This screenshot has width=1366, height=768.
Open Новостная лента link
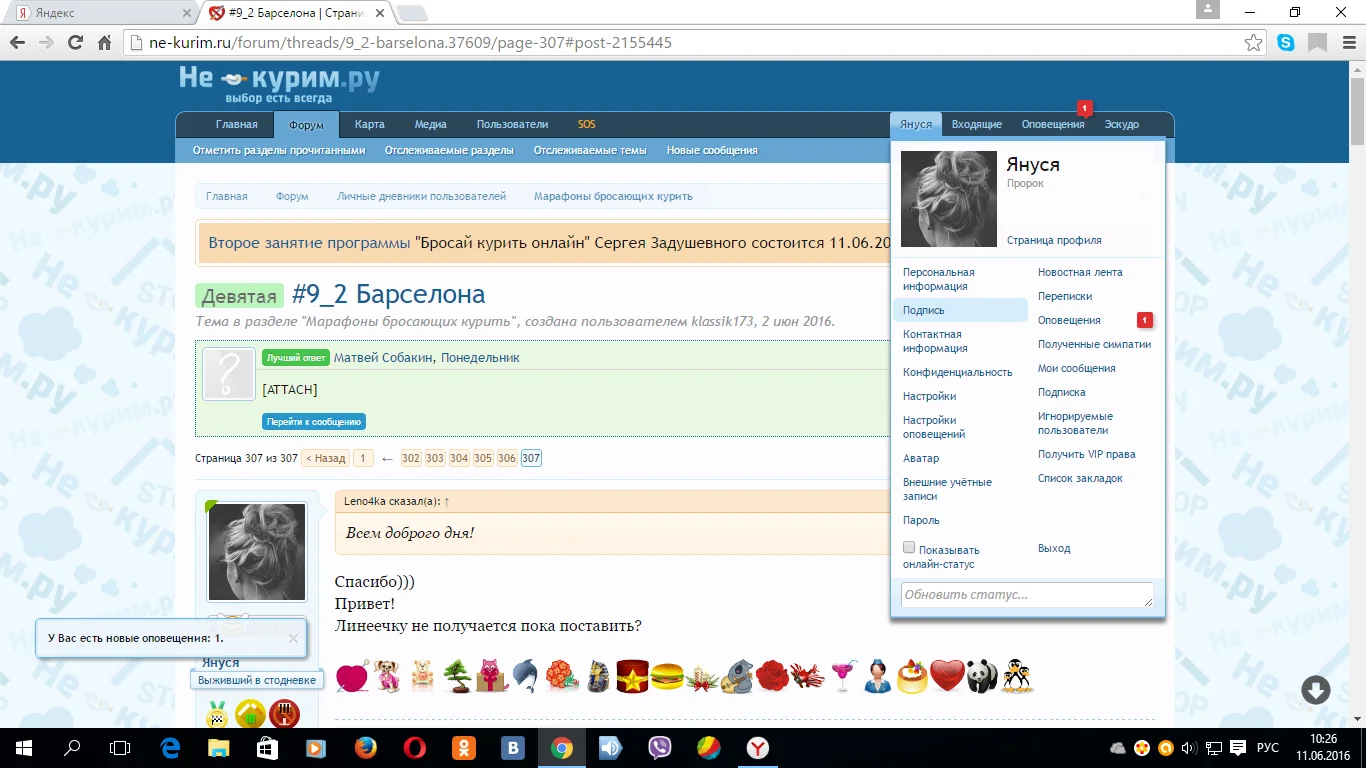point(1080,272)
